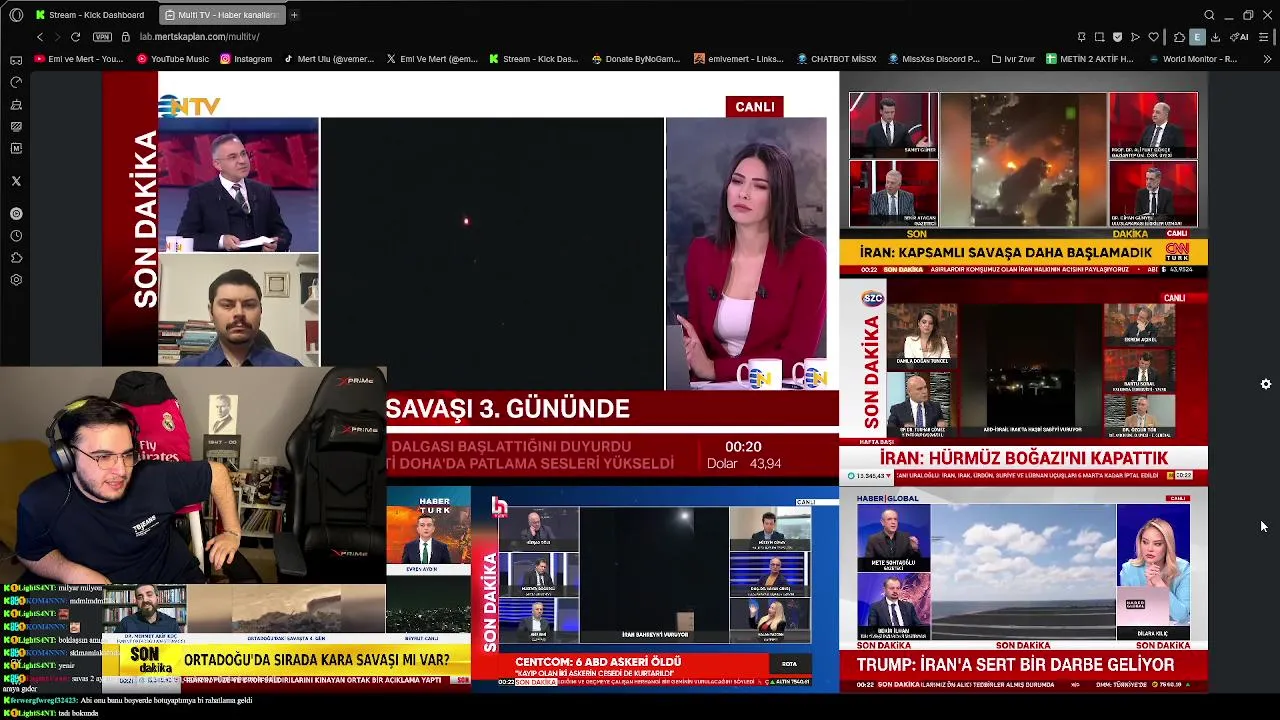Select the Haber Global stream panel

tap(1023, 588)
